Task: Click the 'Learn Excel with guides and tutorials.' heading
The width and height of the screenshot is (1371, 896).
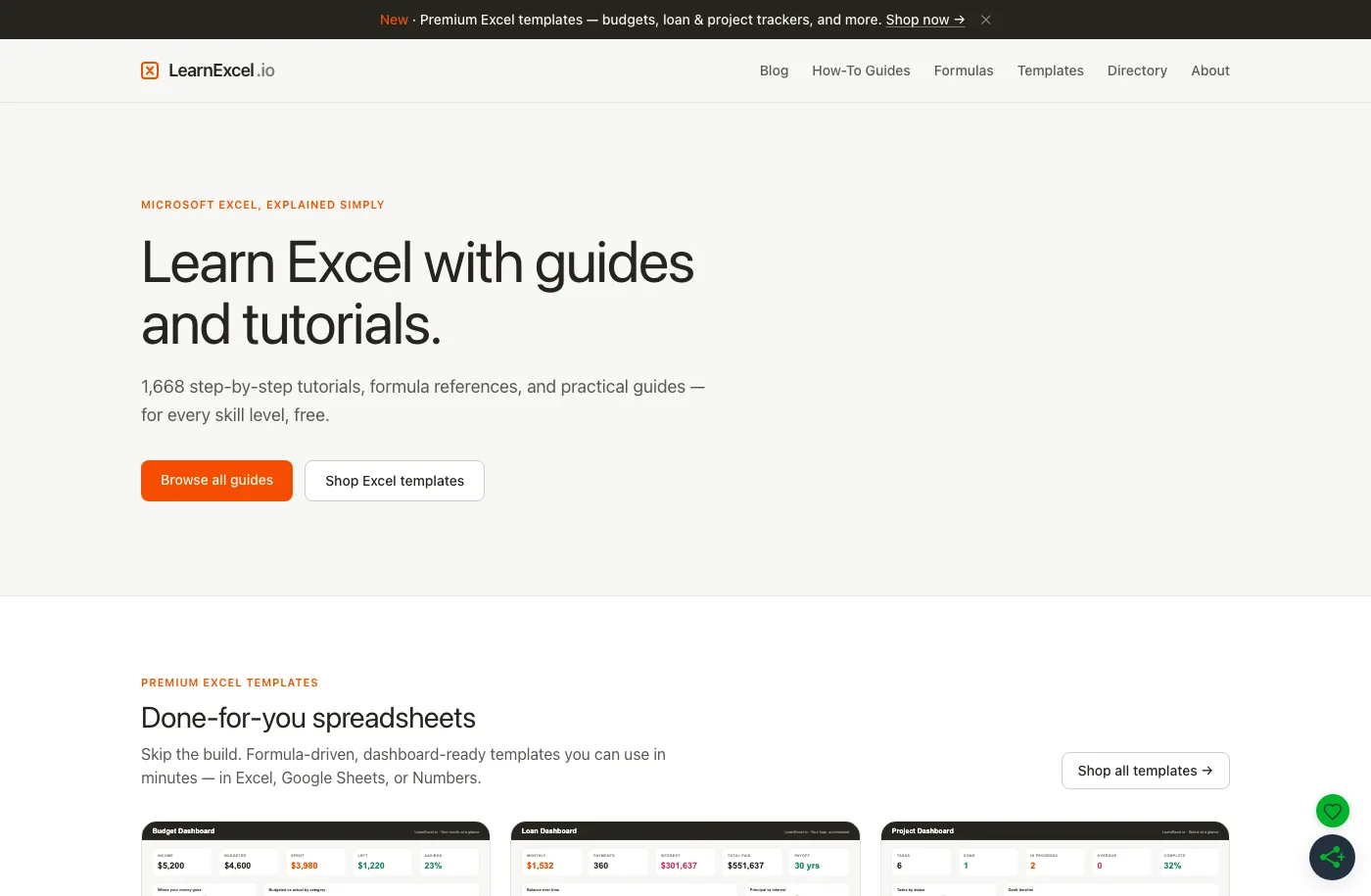Action: pyautogui.click(x=418, y=293)
